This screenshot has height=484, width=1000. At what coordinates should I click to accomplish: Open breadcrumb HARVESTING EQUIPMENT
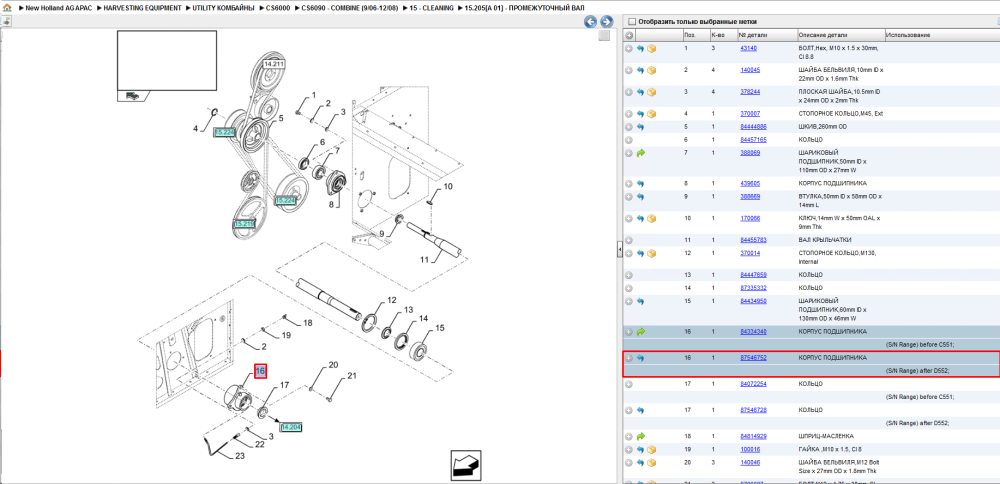pos(142,8)
